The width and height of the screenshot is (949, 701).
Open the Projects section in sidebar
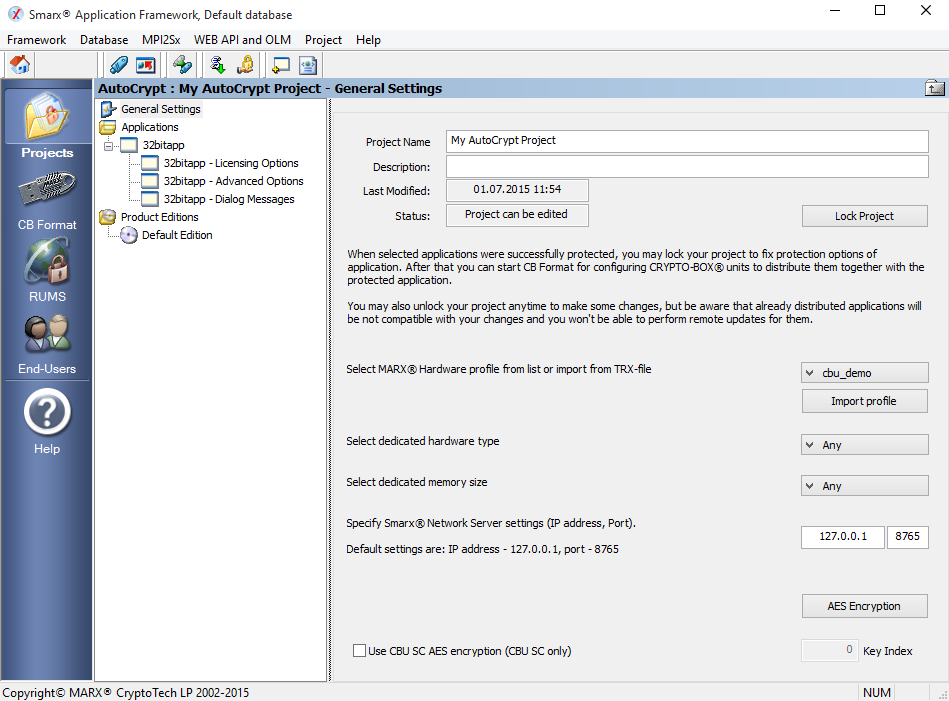(47, 125)
